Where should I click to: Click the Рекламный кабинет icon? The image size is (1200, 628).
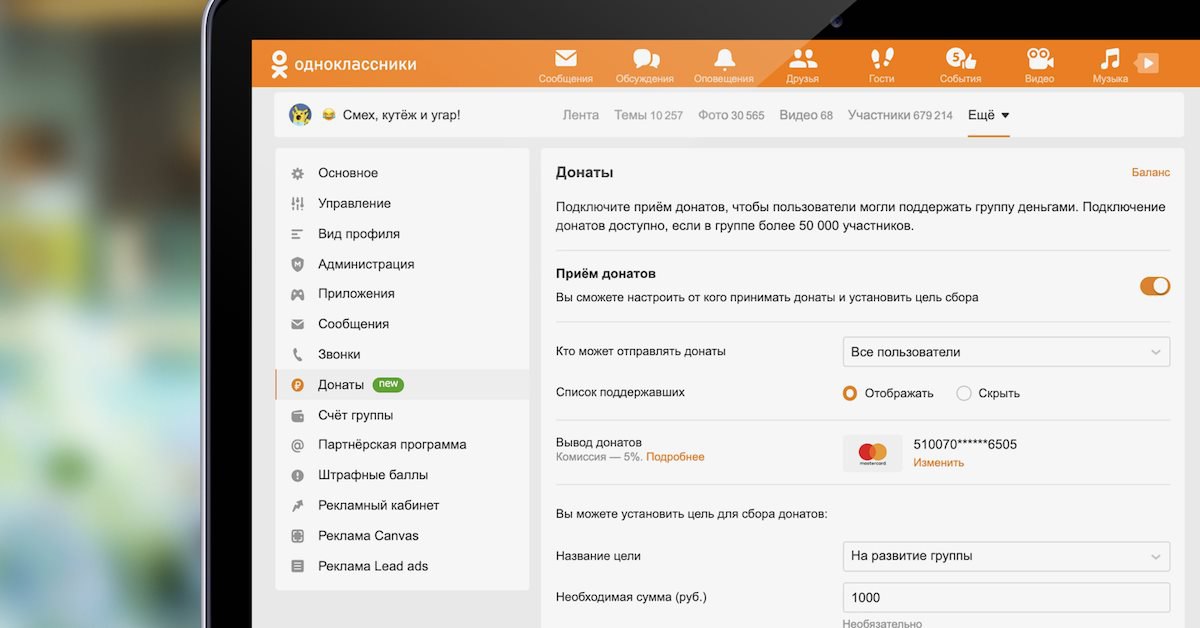coord(297,505)
